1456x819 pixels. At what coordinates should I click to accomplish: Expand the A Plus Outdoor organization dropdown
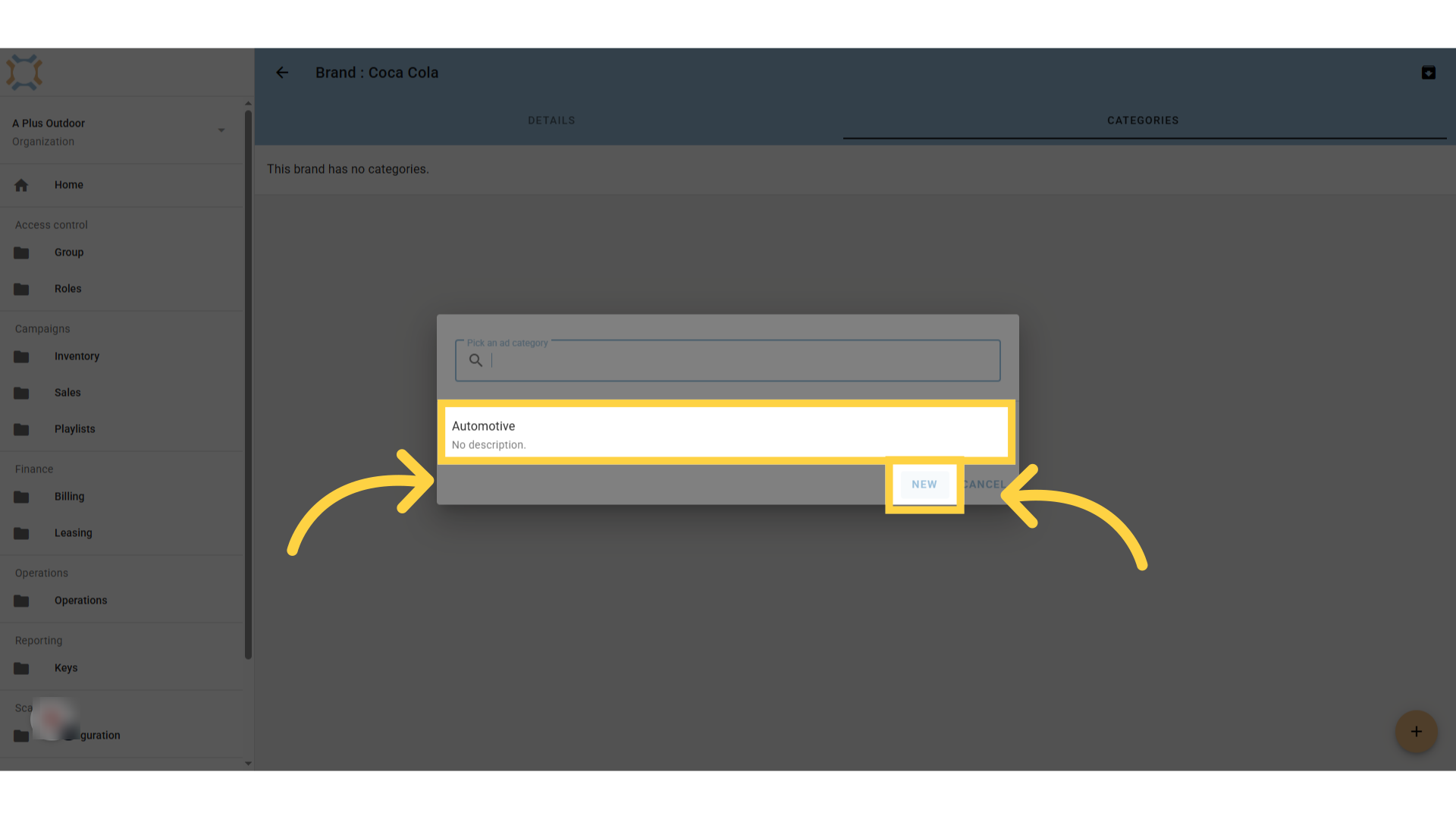[x=221, y=130]
